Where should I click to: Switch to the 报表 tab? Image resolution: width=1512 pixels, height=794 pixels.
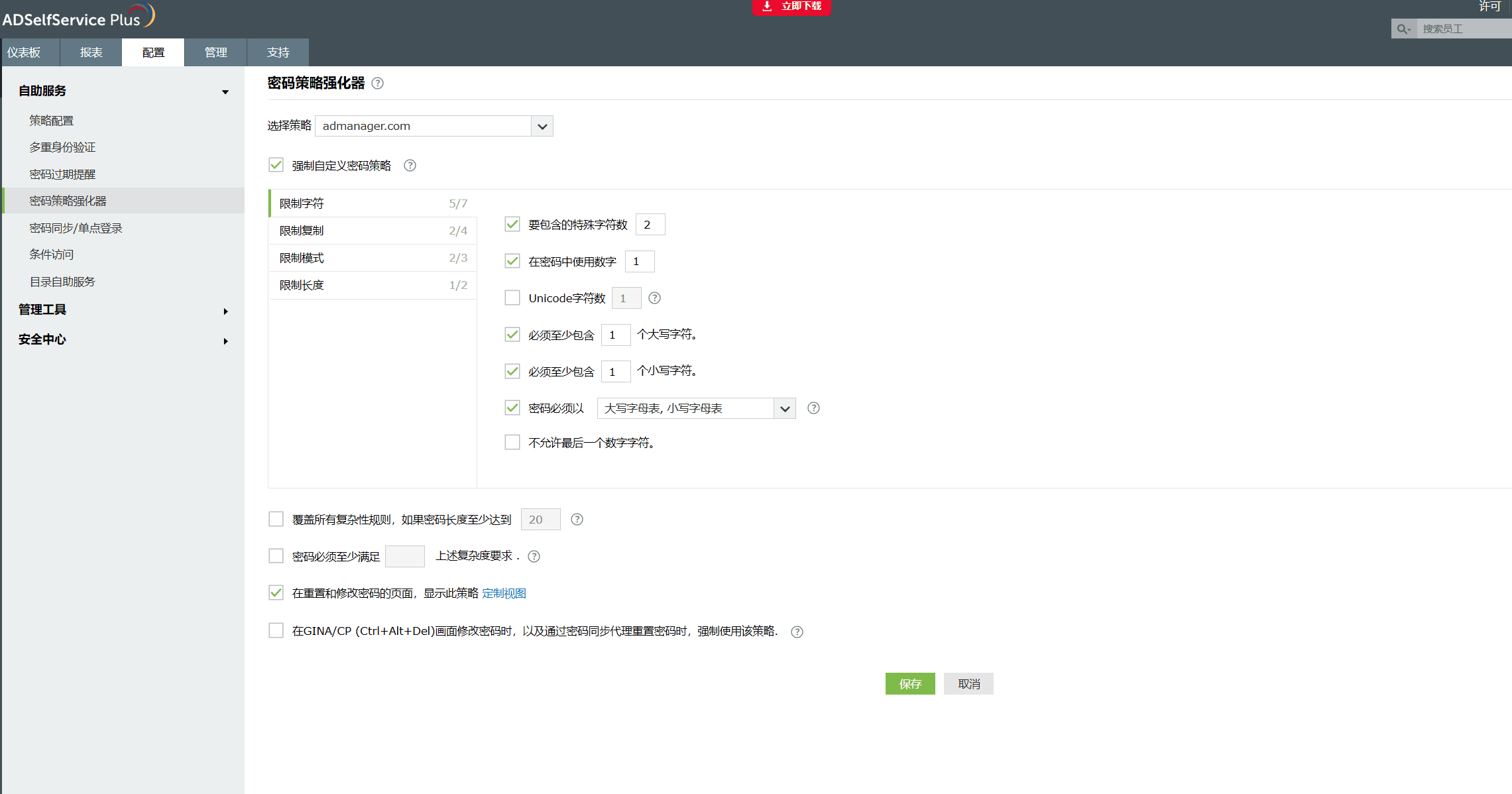pyautogui.click(x=90, y=52)
